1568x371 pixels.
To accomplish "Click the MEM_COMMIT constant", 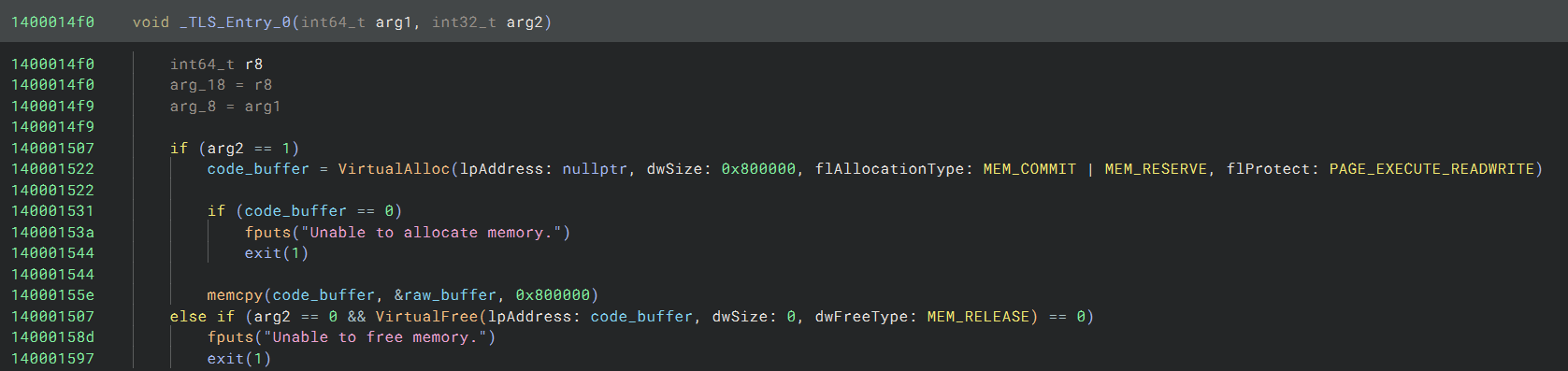I will 1029,169.
